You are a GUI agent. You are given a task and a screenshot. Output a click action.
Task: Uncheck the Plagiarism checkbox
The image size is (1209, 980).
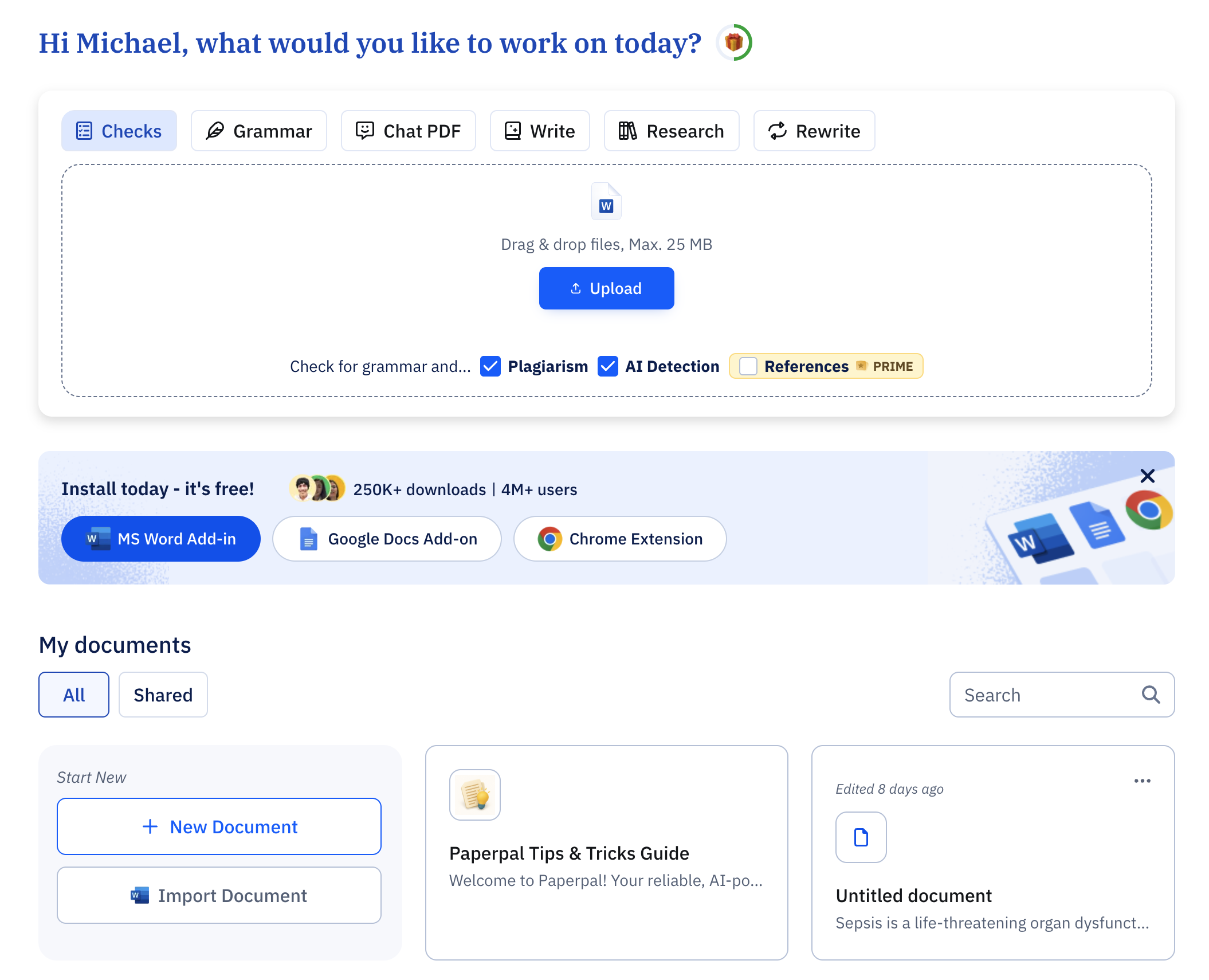[490, 366]
